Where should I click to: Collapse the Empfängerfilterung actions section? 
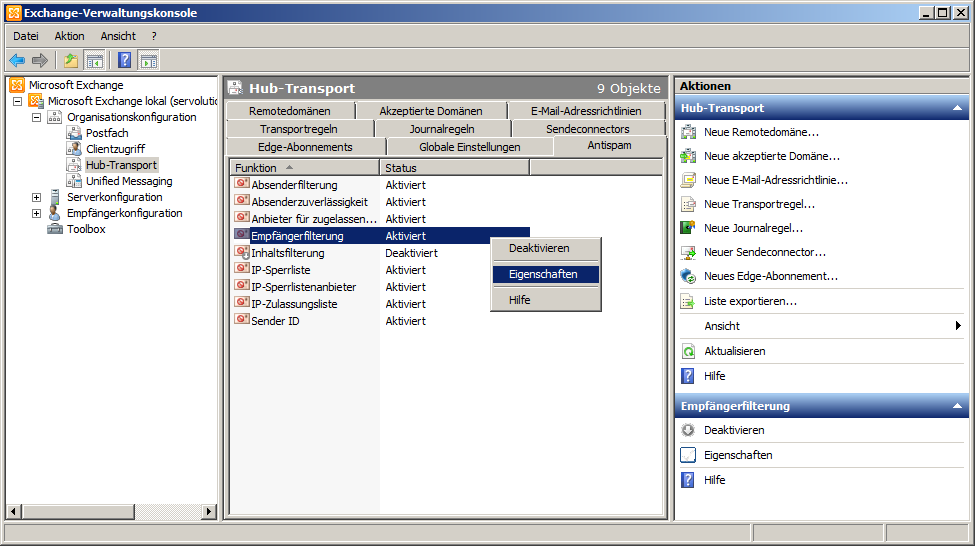tap(958, 405)
